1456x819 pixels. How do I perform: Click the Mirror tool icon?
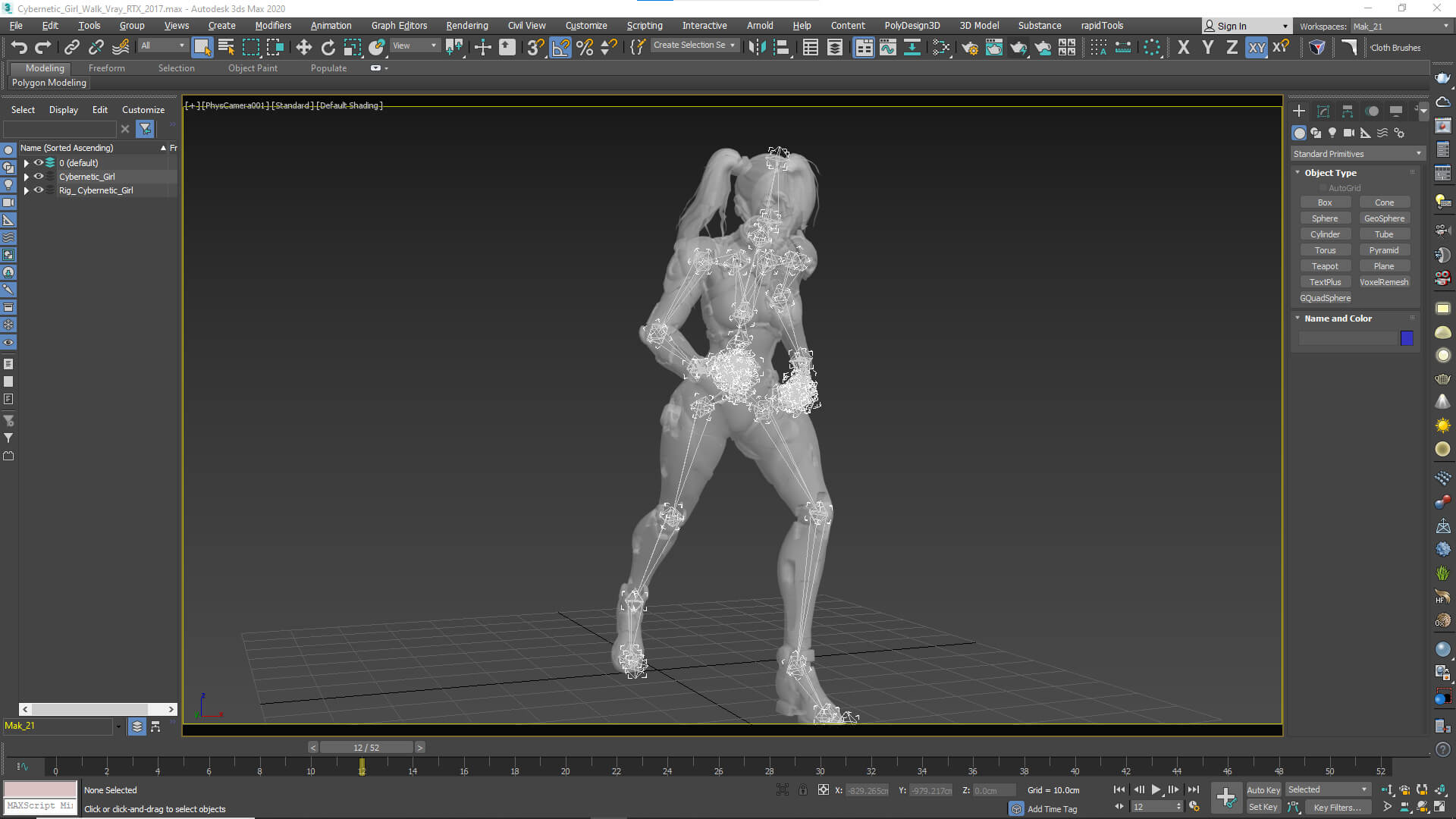pyautogui.click(x=757, y=47)
